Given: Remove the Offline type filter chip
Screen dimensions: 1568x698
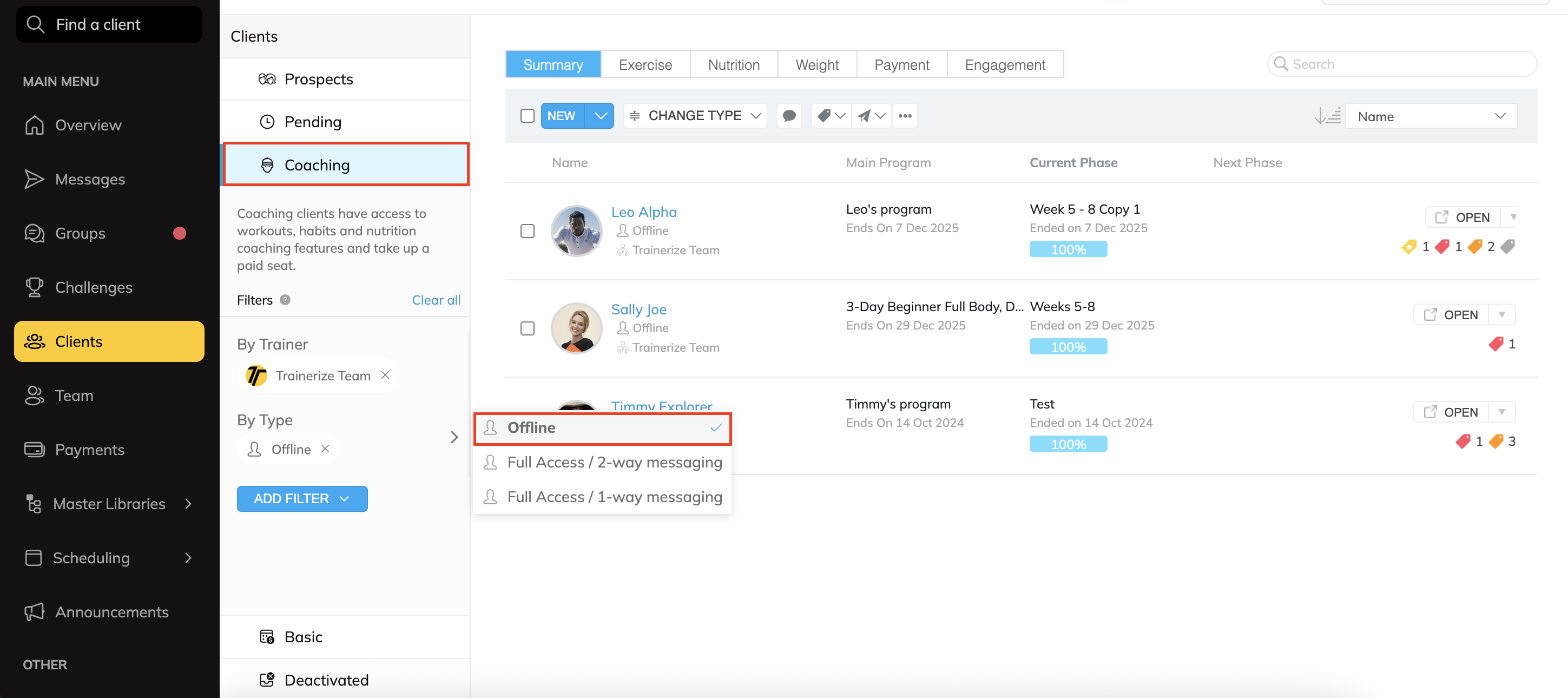Looking at the screenshot, I should (326, 449).
